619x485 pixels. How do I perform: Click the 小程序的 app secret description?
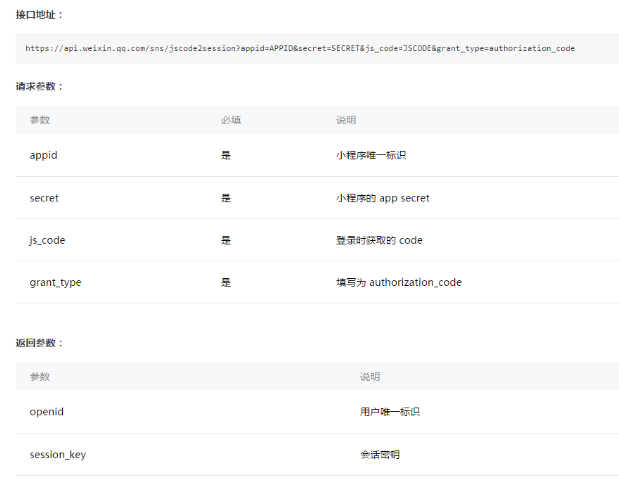pyautogui.click(x=382, y=198)
